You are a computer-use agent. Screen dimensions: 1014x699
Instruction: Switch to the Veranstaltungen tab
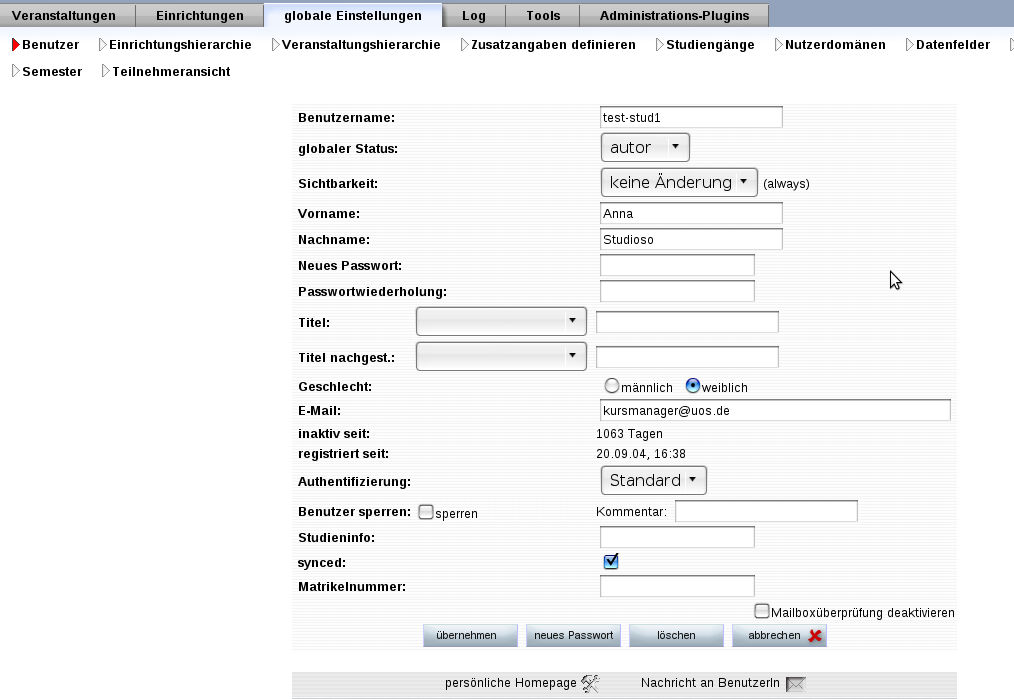point(64,15)
